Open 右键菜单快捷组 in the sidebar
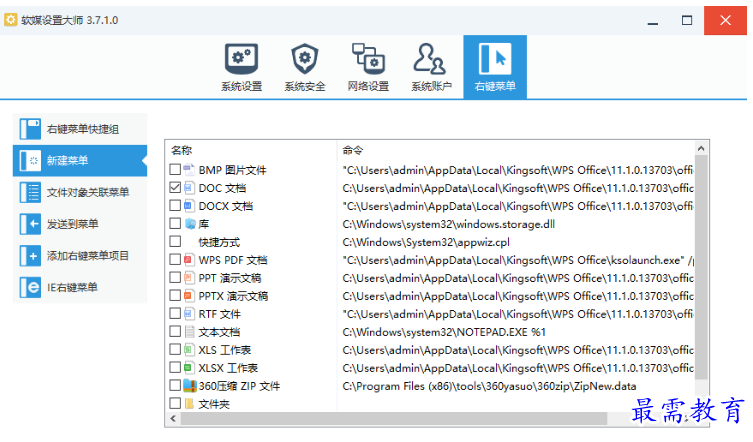This screenshot has height=442, width=753. pyautogui.click(x=80, y=129)
